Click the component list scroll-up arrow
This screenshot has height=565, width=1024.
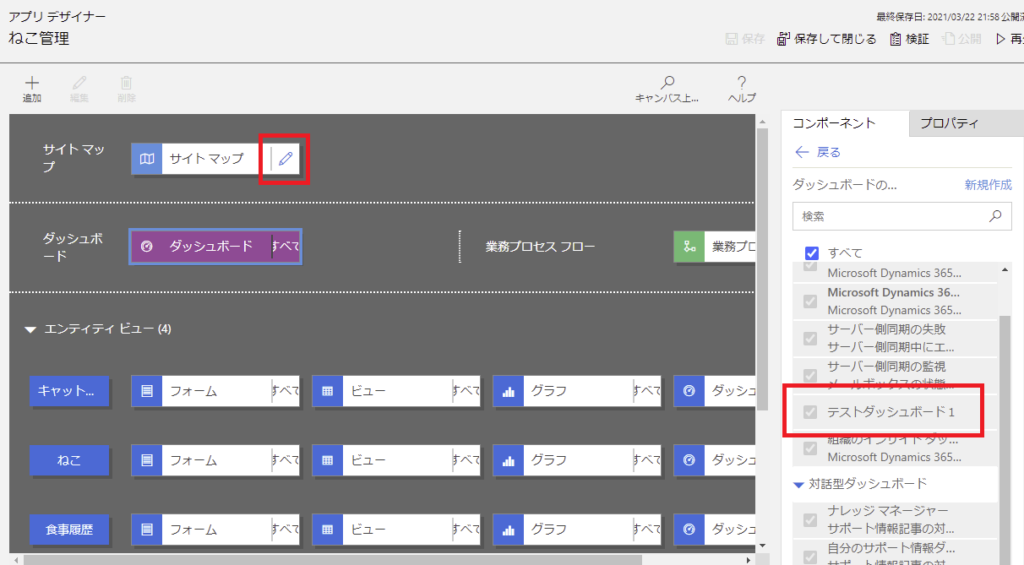click(x=1004, y=270)
